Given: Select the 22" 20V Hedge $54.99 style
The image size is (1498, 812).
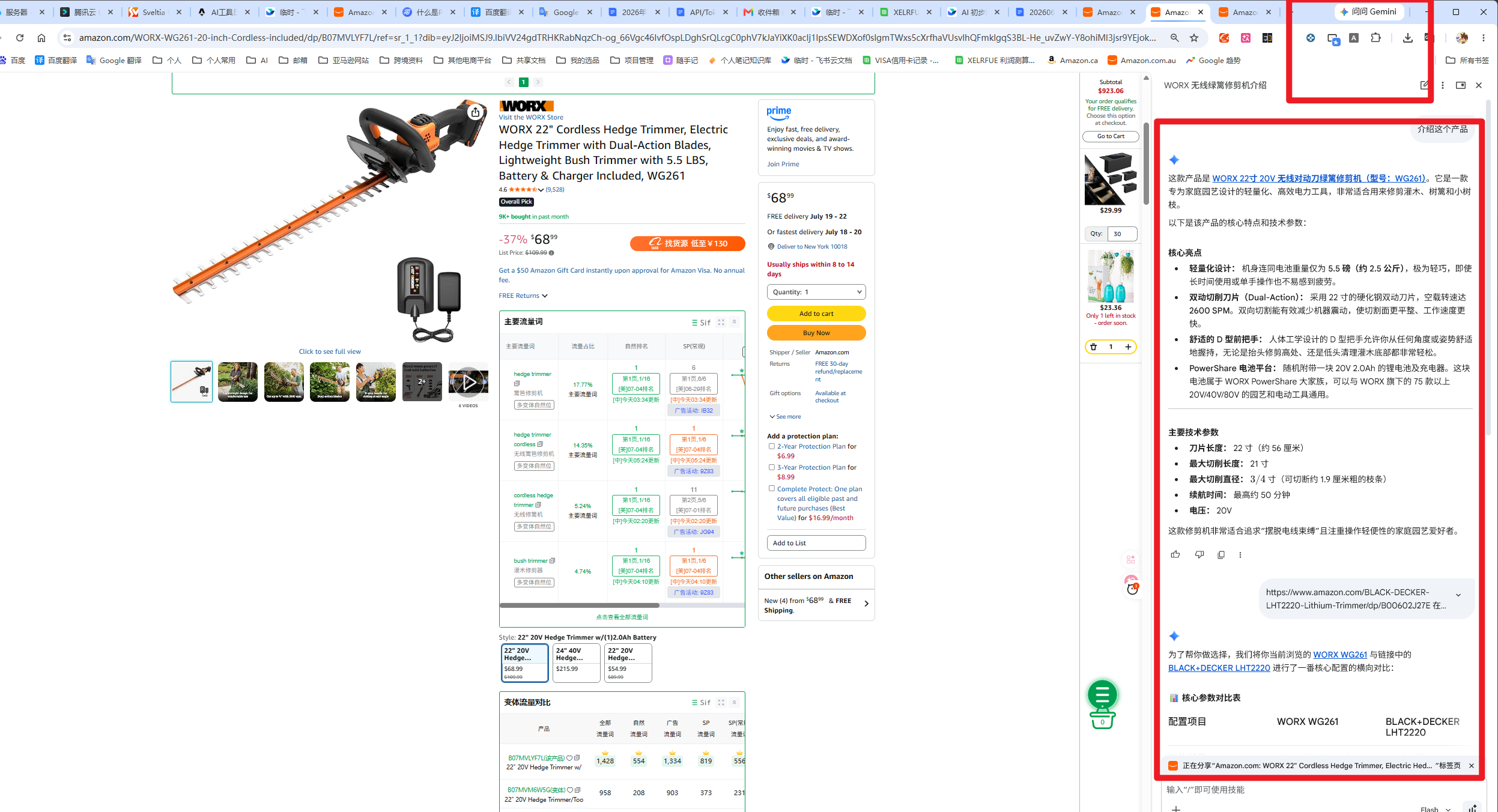Looking at the screenshot, I should click(628, 662).
